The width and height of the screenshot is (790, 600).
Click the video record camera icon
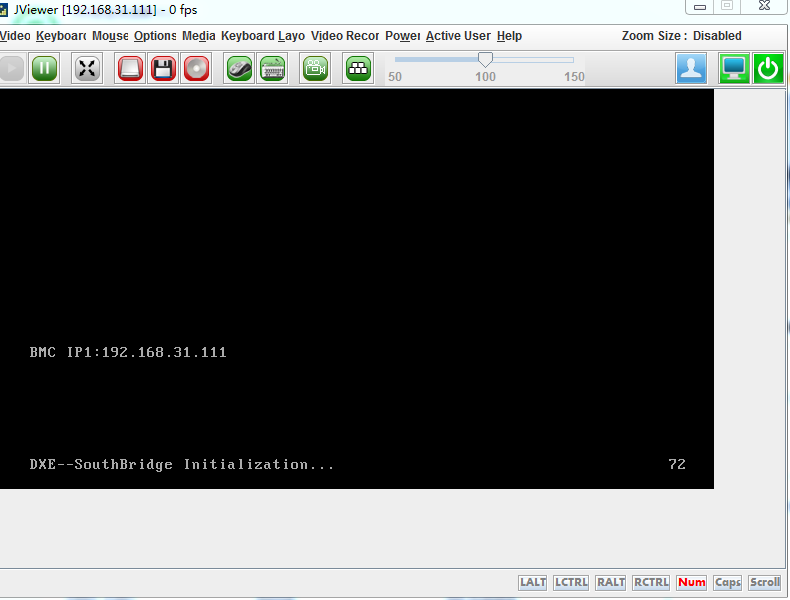coord(316,69)
